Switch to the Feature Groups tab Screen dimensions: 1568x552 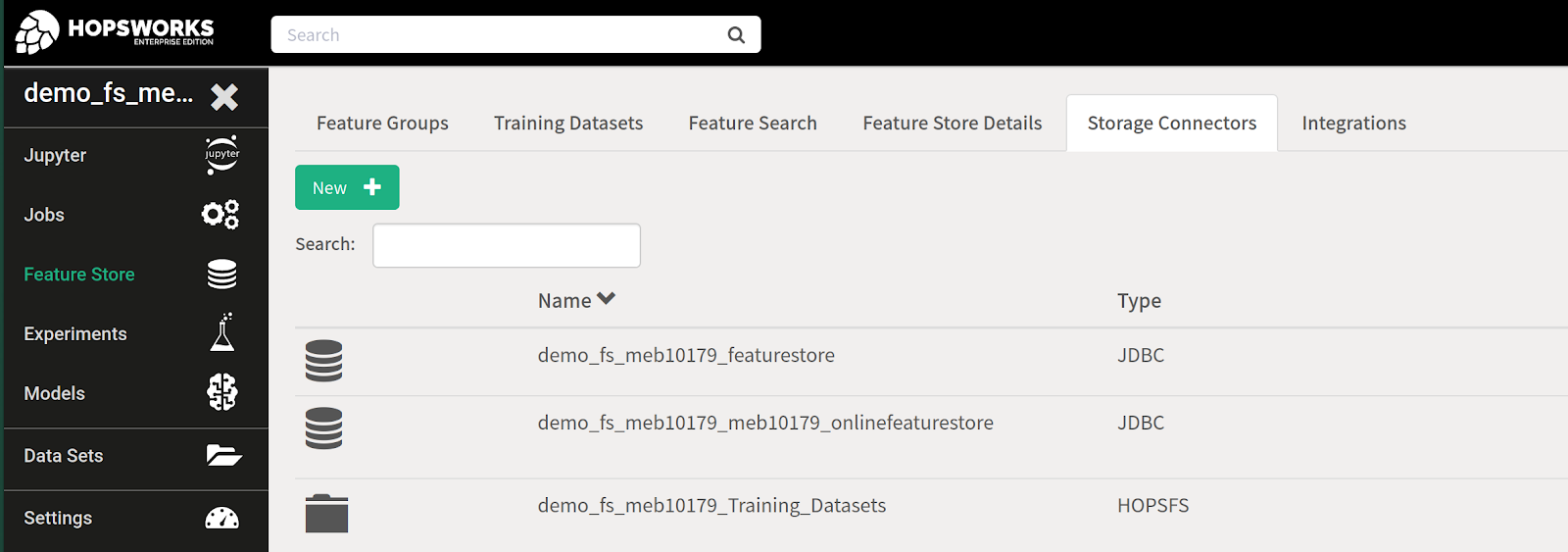[382, 124]
